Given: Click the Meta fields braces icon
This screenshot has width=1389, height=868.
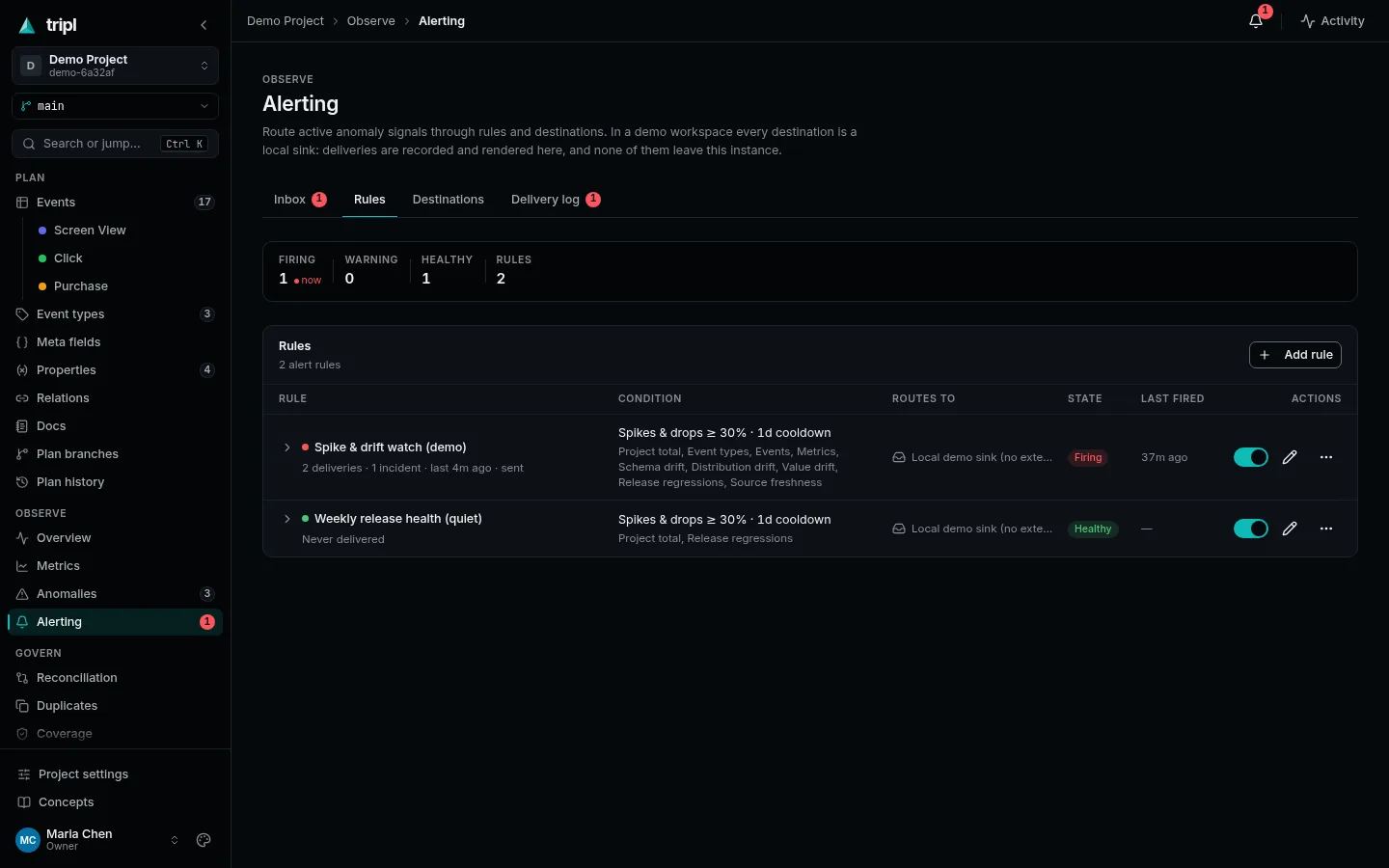Looking at the screenshot, I should 22,342.
